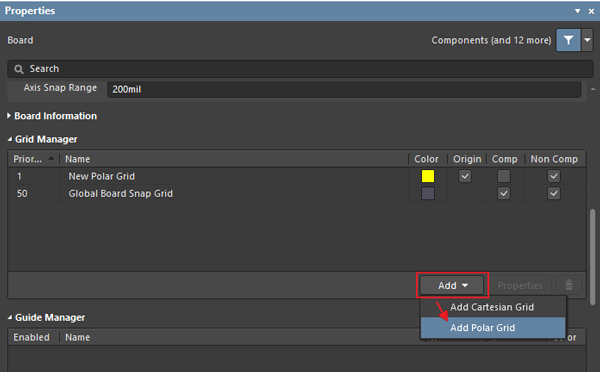Click the delete grid trash icon
This screenshot has width=600, height=372.
click(x=569, y=285)
